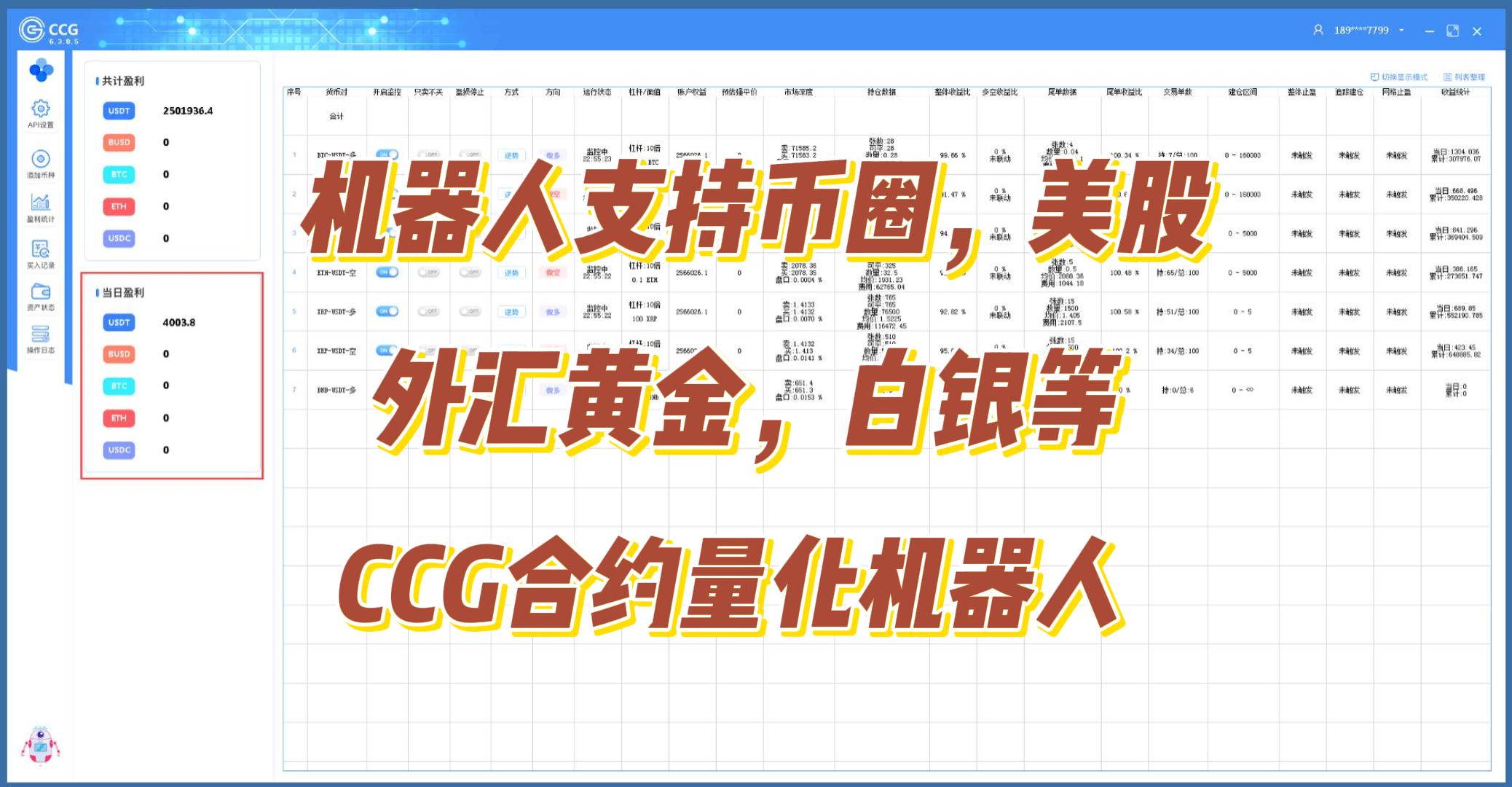
Task: Open API设置 settings gear icon
Action: (41, 109)
